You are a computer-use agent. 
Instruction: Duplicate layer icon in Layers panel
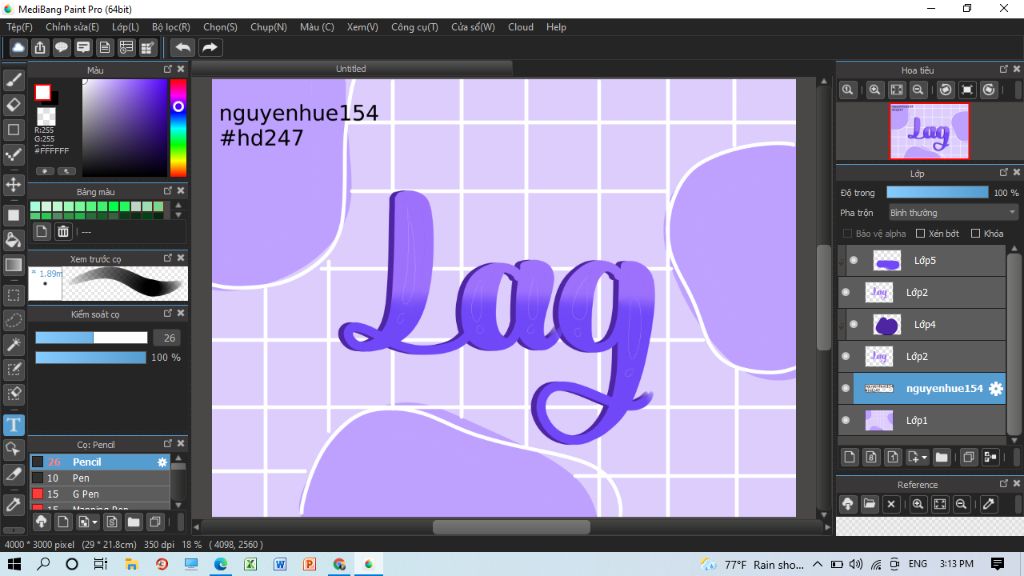click(x=968, y=457)
